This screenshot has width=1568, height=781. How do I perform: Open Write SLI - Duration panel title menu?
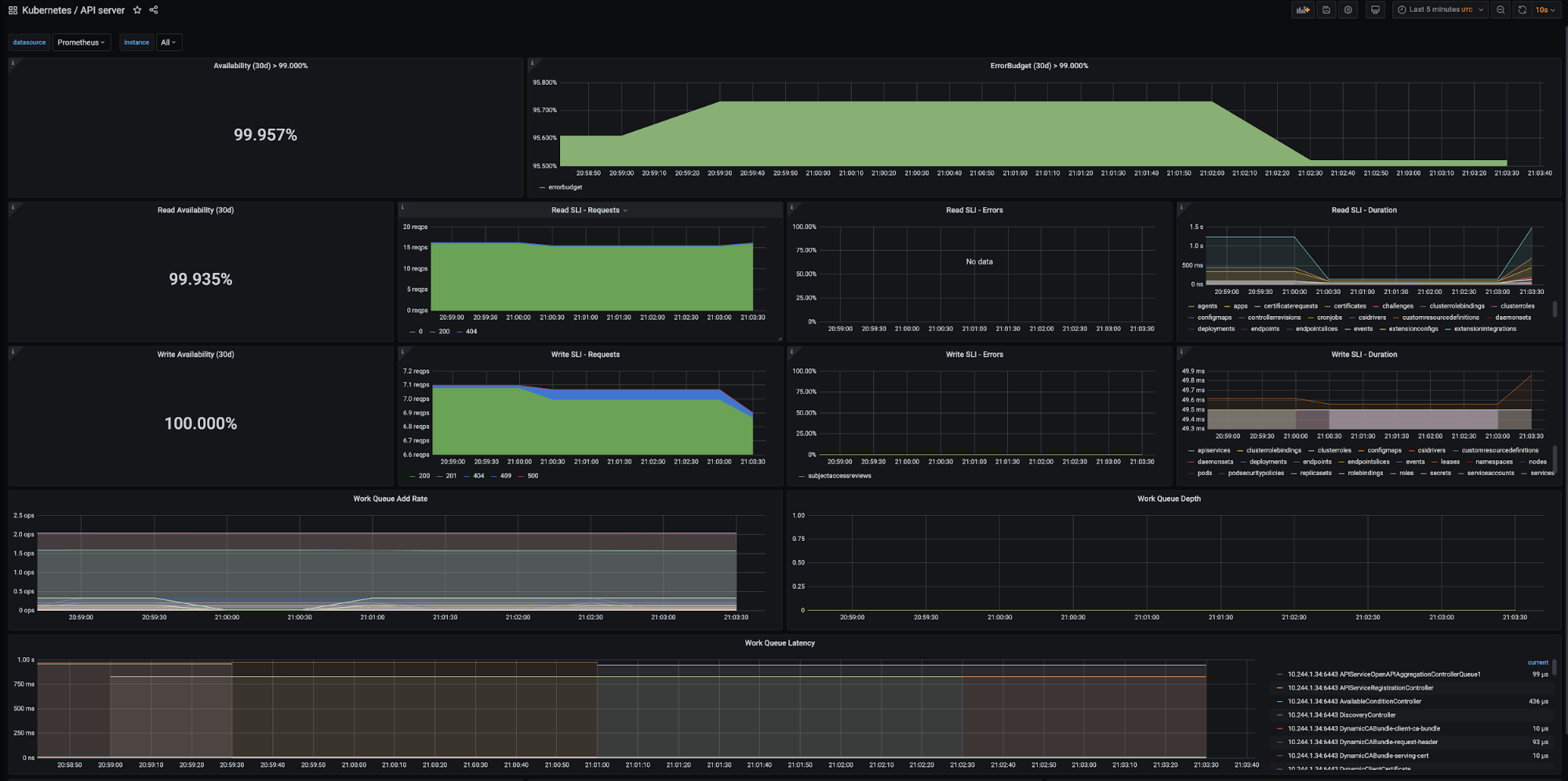pos(1364,354)
